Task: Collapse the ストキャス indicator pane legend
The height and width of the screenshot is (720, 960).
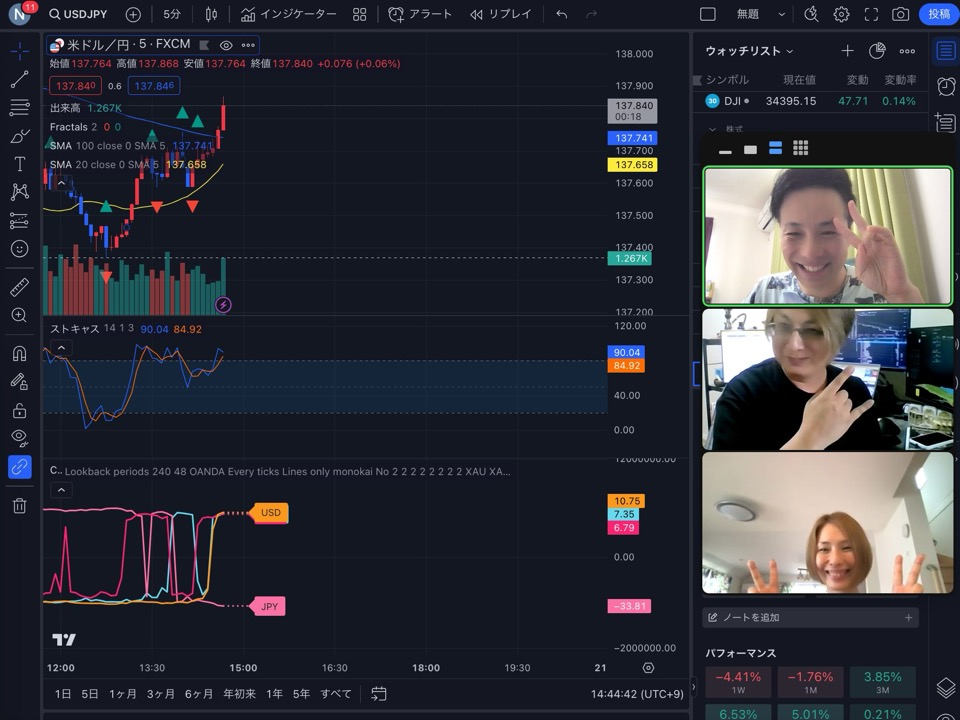Action: (61, 348)
